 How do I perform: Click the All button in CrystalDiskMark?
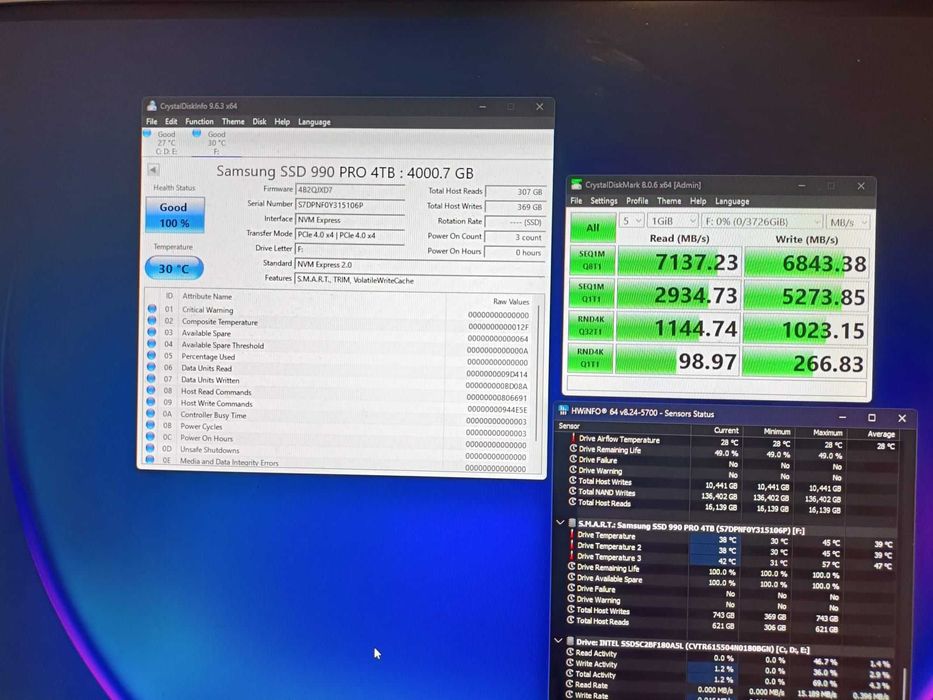tap(593, 228)
